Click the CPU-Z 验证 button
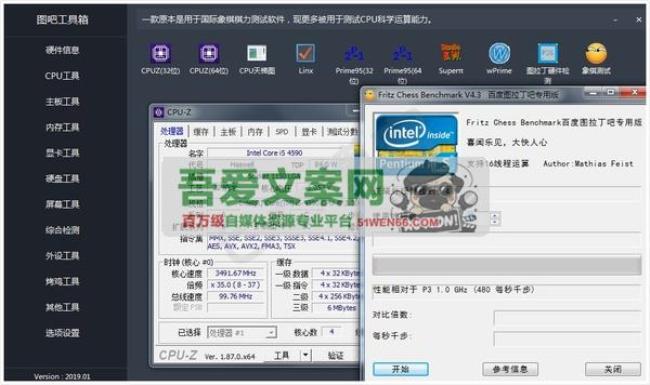 (336, 355)
